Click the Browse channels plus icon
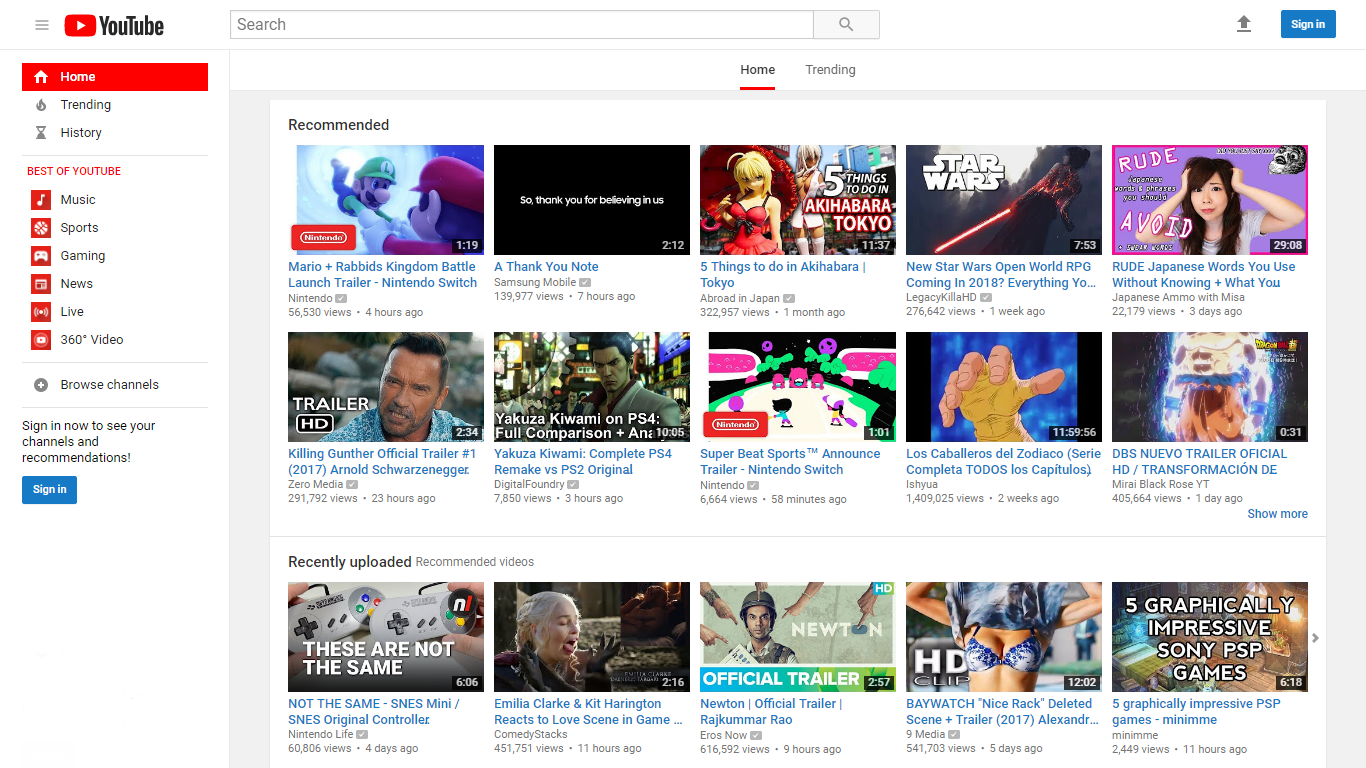 tap(40, 384)
